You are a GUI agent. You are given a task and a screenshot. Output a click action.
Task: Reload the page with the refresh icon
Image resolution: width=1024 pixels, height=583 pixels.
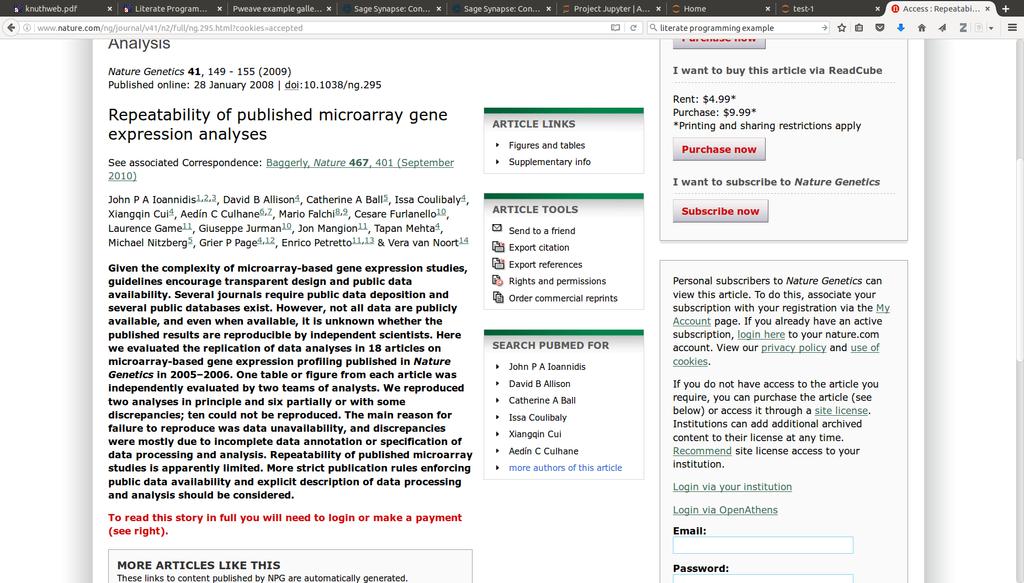[633, 28]
